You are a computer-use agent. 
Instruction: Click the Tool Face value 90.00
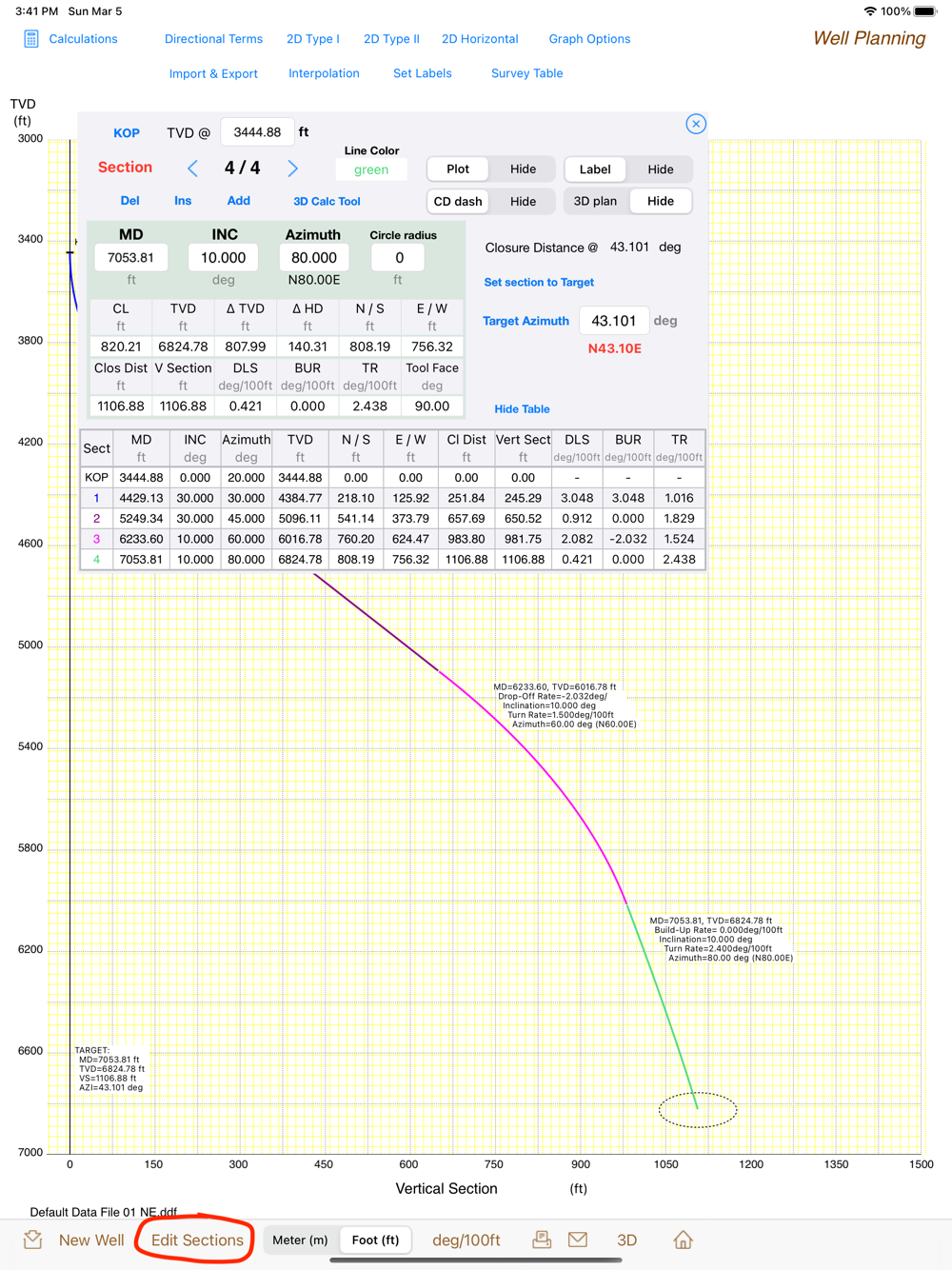click(432, 407)
